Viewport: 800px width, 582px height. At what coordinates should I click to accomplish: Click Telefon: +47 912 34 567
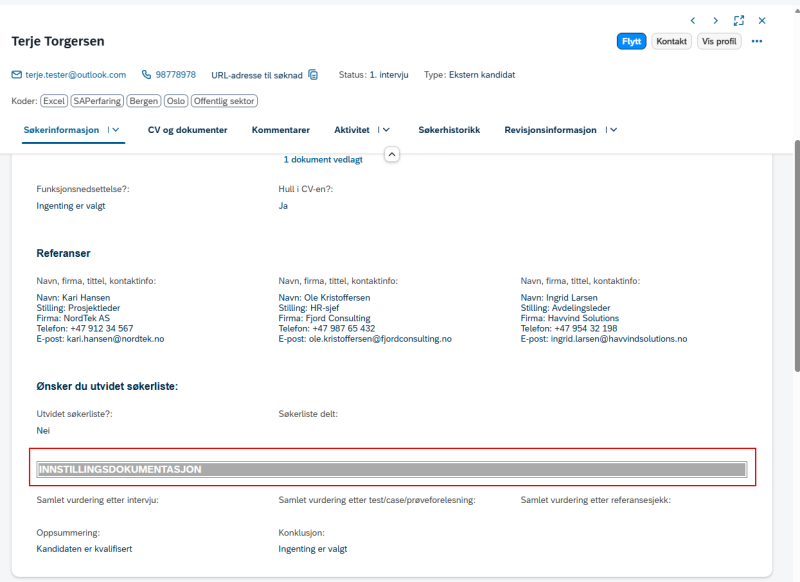pyautogui.click(x=85, y=328)
